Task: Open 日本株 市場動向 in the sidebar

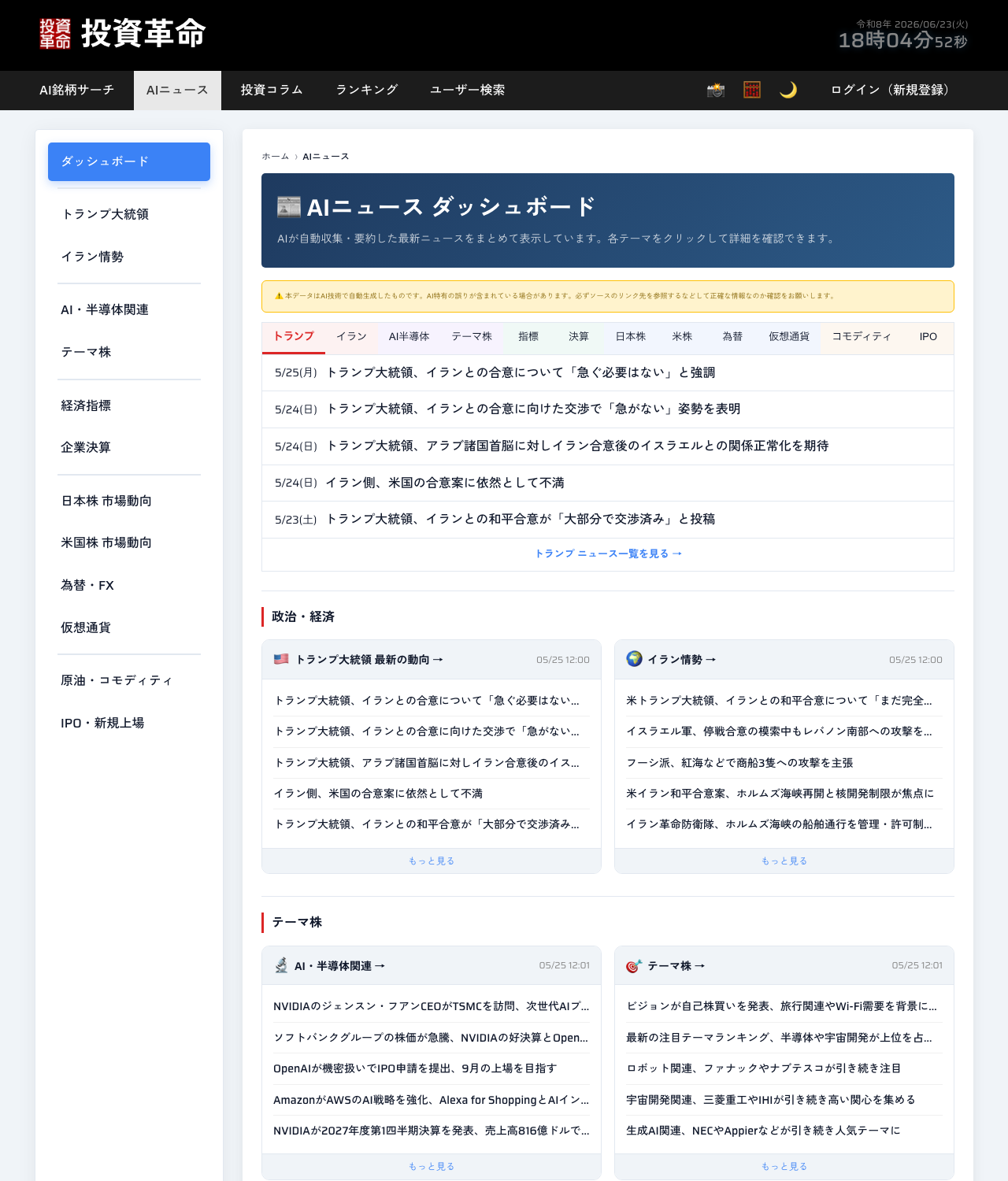Action: pos(129,501)
